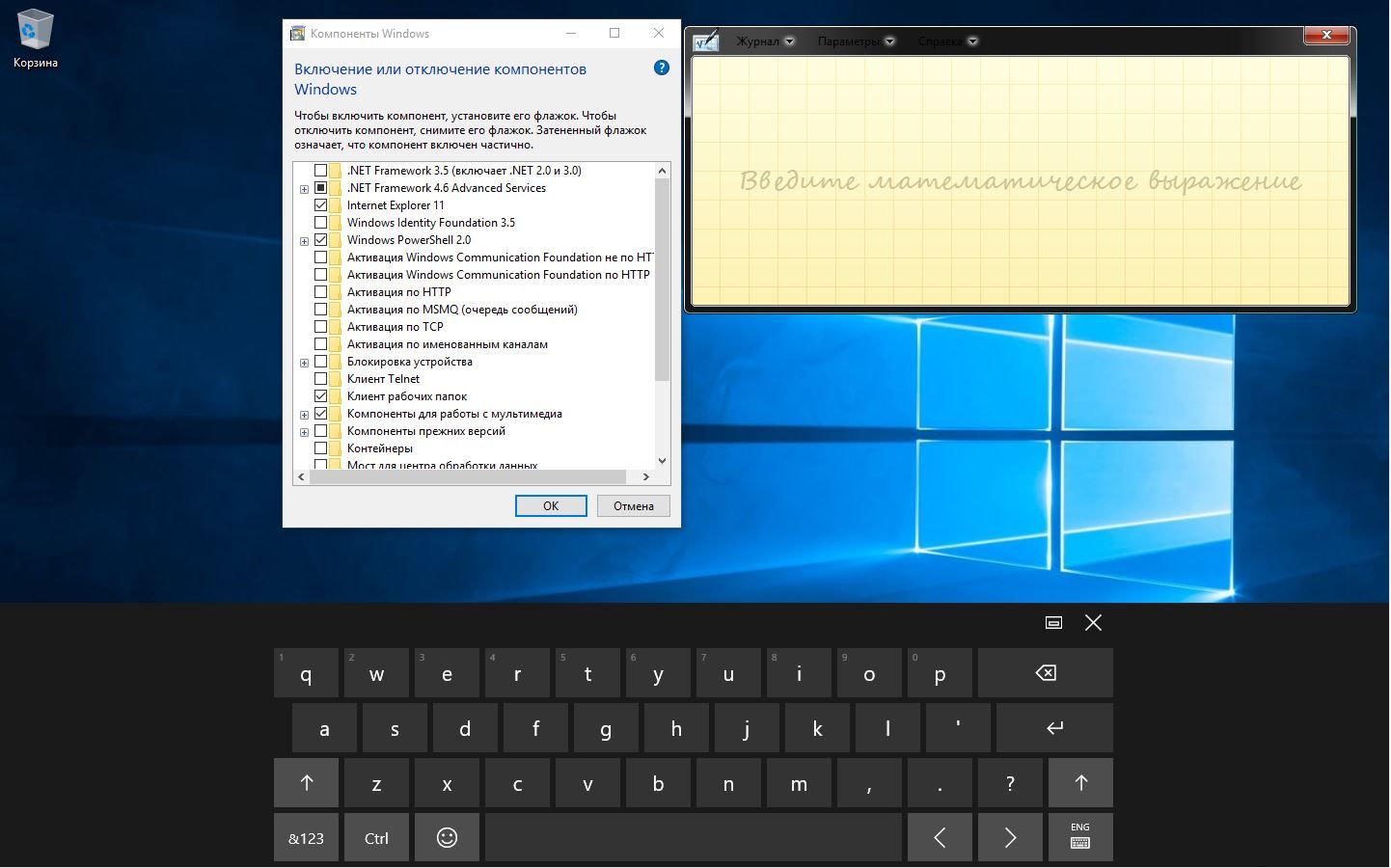The image size is (1391, 868).
Task: Tap the backspace key on touch keyboard
Action: click(1045, 673)
